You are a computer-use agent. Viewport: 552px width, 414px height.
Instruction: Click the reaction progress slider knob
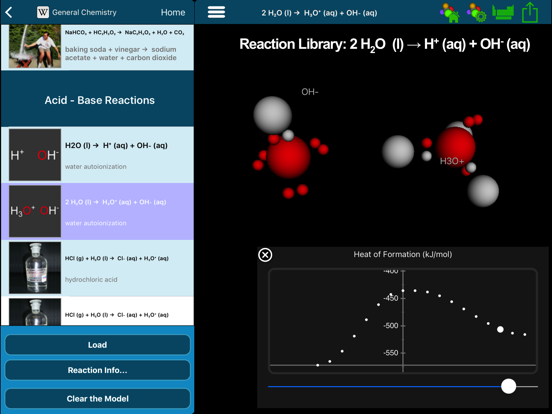508,386
